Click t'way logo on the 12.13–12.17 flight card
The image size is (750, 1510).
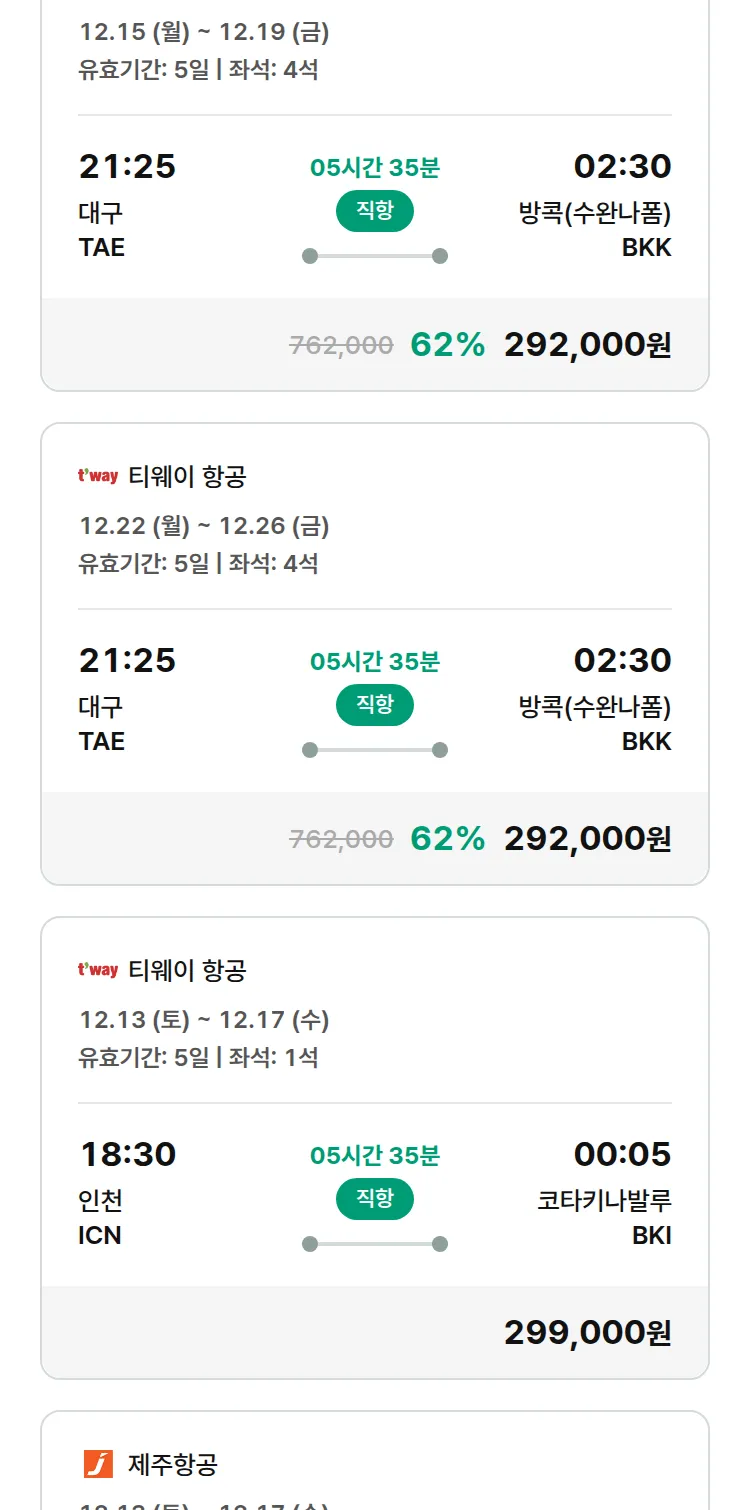pos(98,970)
